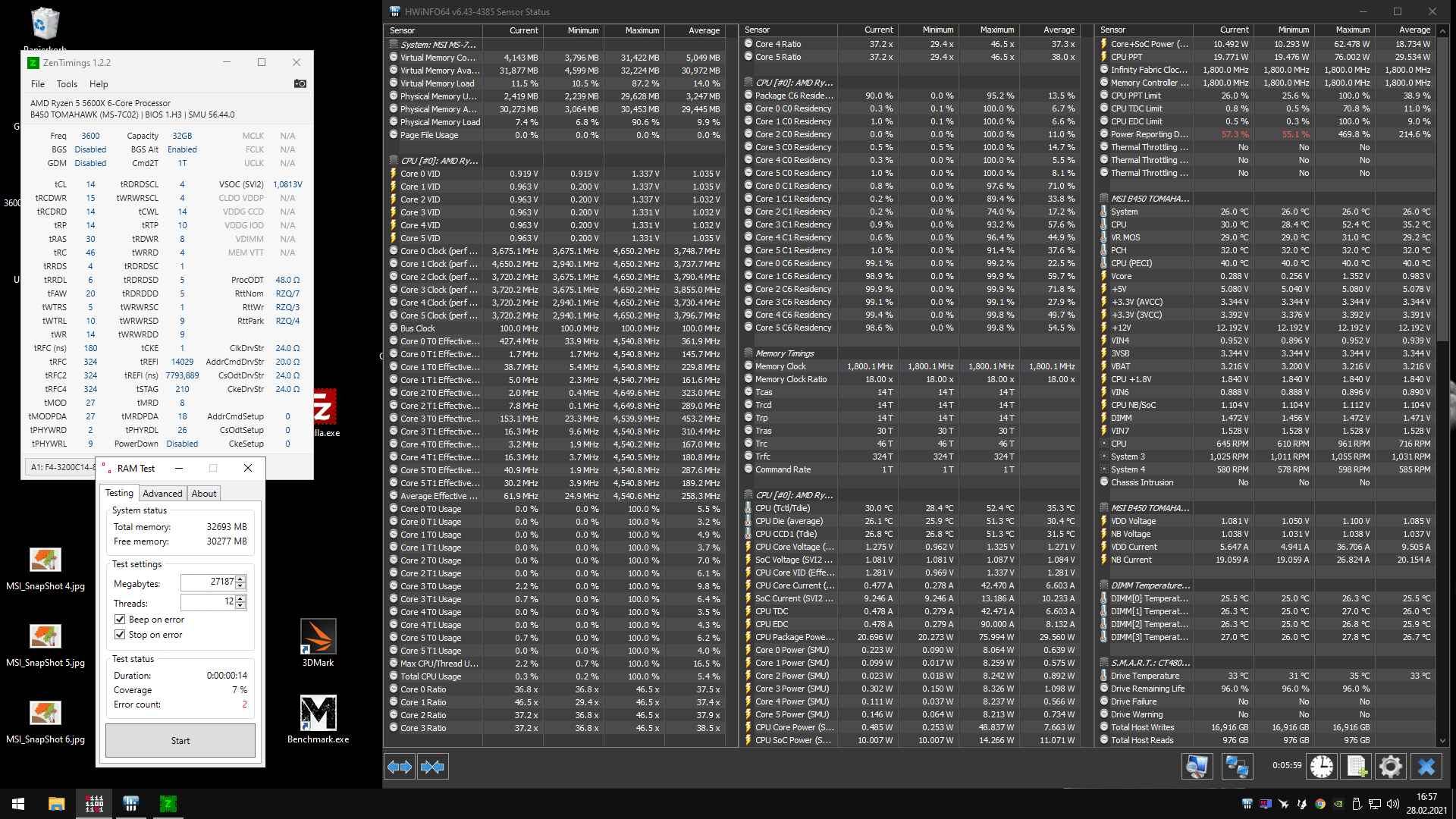Select the Memory Clock Ratio row
Screen dimensions: 1456x819
point(910,379)
